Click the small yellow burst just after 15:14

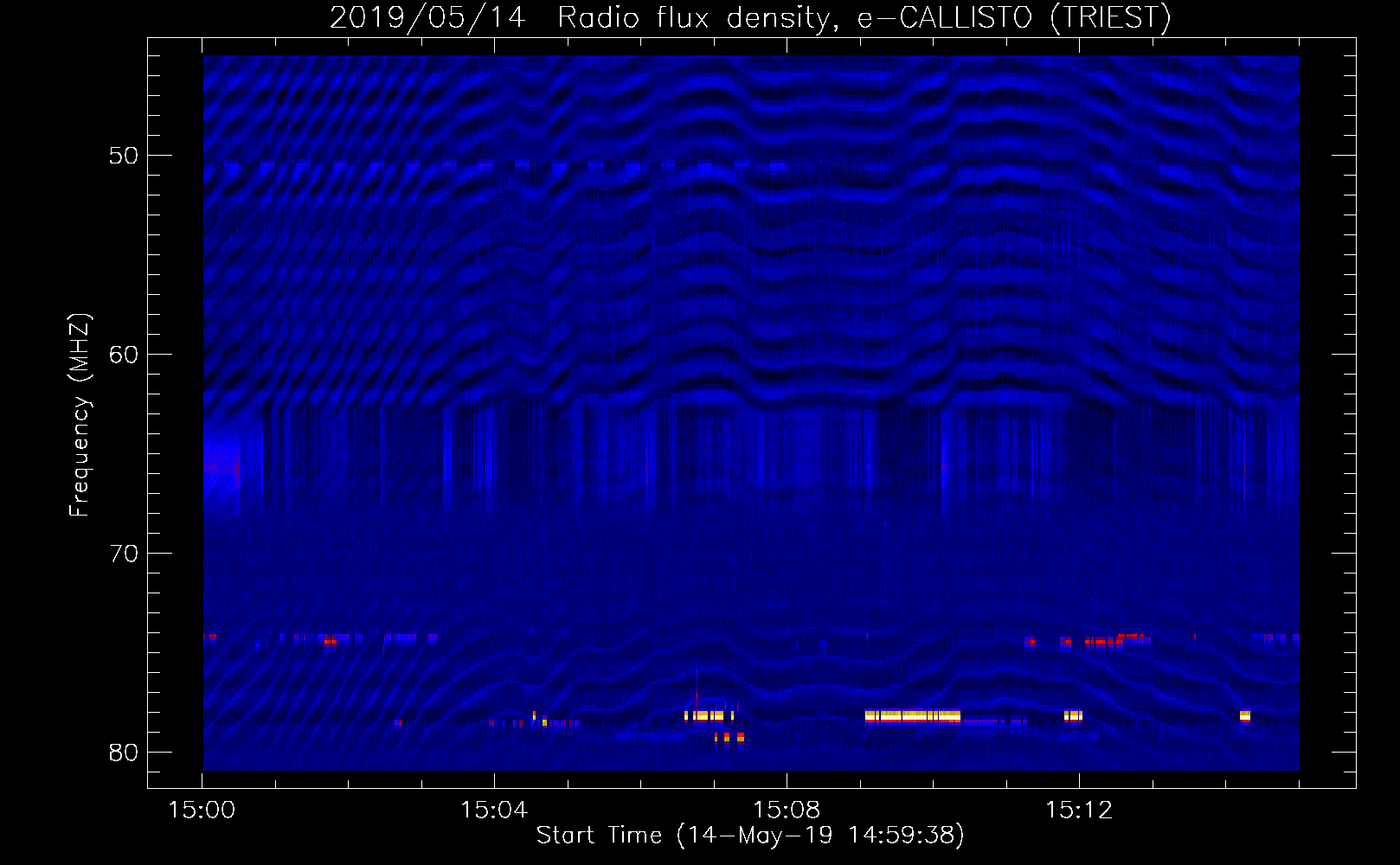[x=1244, y=716]
